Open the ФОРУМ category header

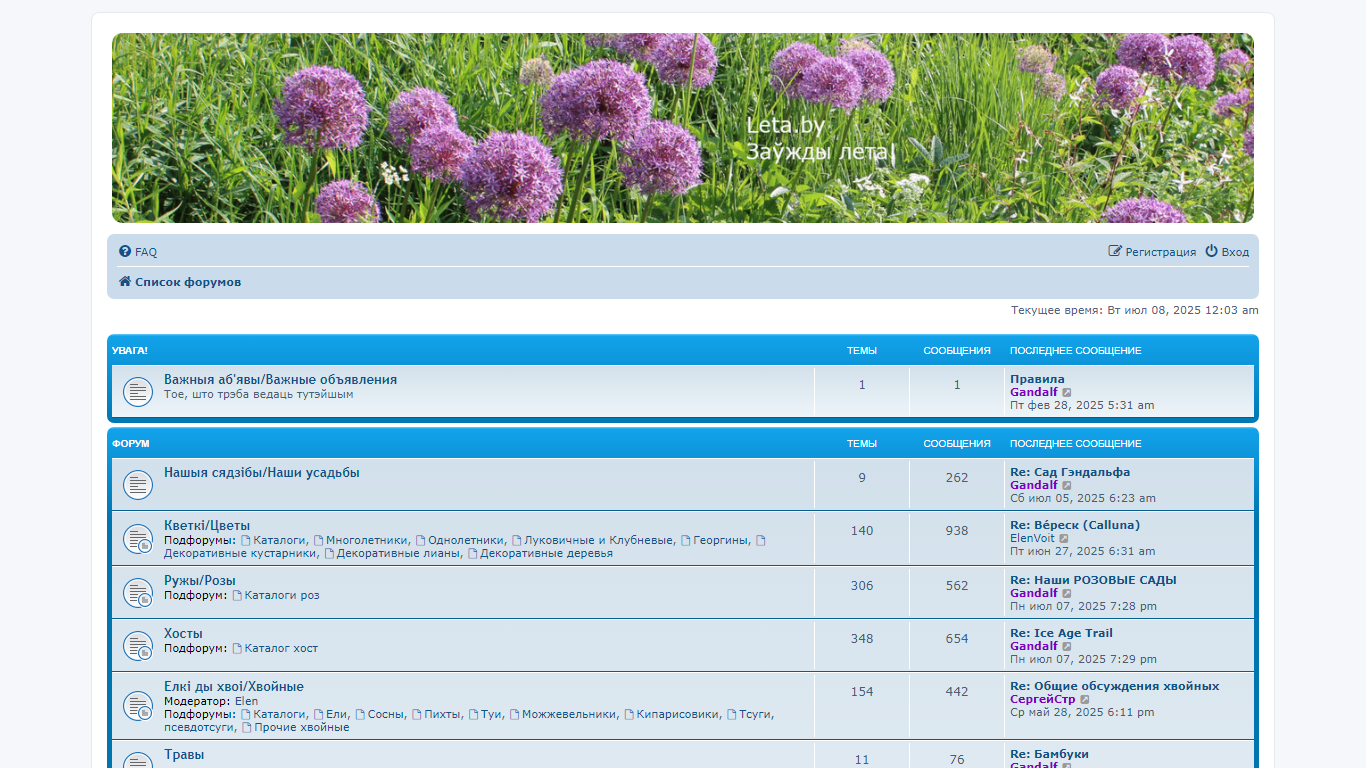[x=131, y=444]
